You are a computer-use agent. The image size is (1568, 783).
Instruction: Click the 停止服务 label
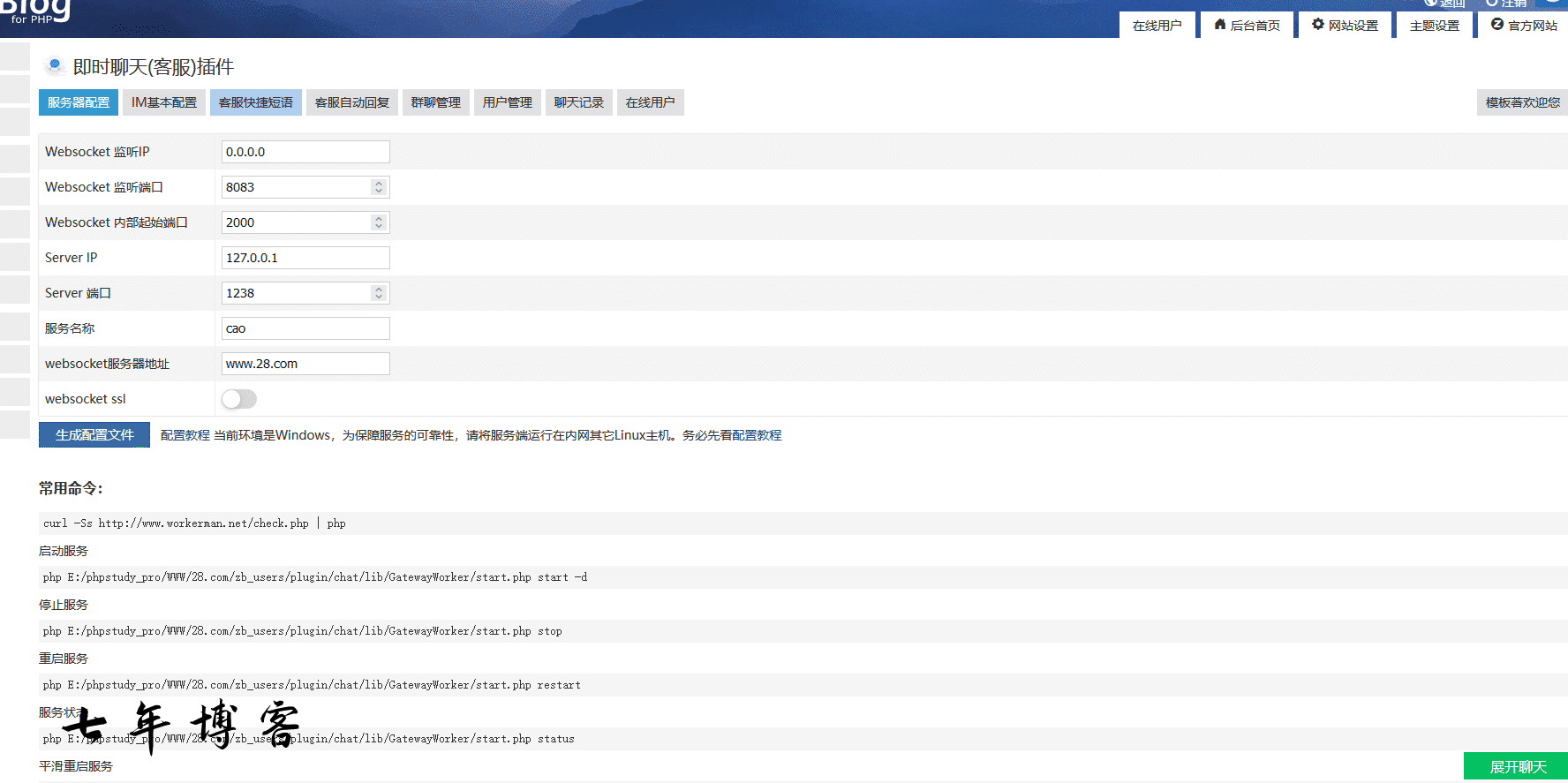tap(64, 605)
